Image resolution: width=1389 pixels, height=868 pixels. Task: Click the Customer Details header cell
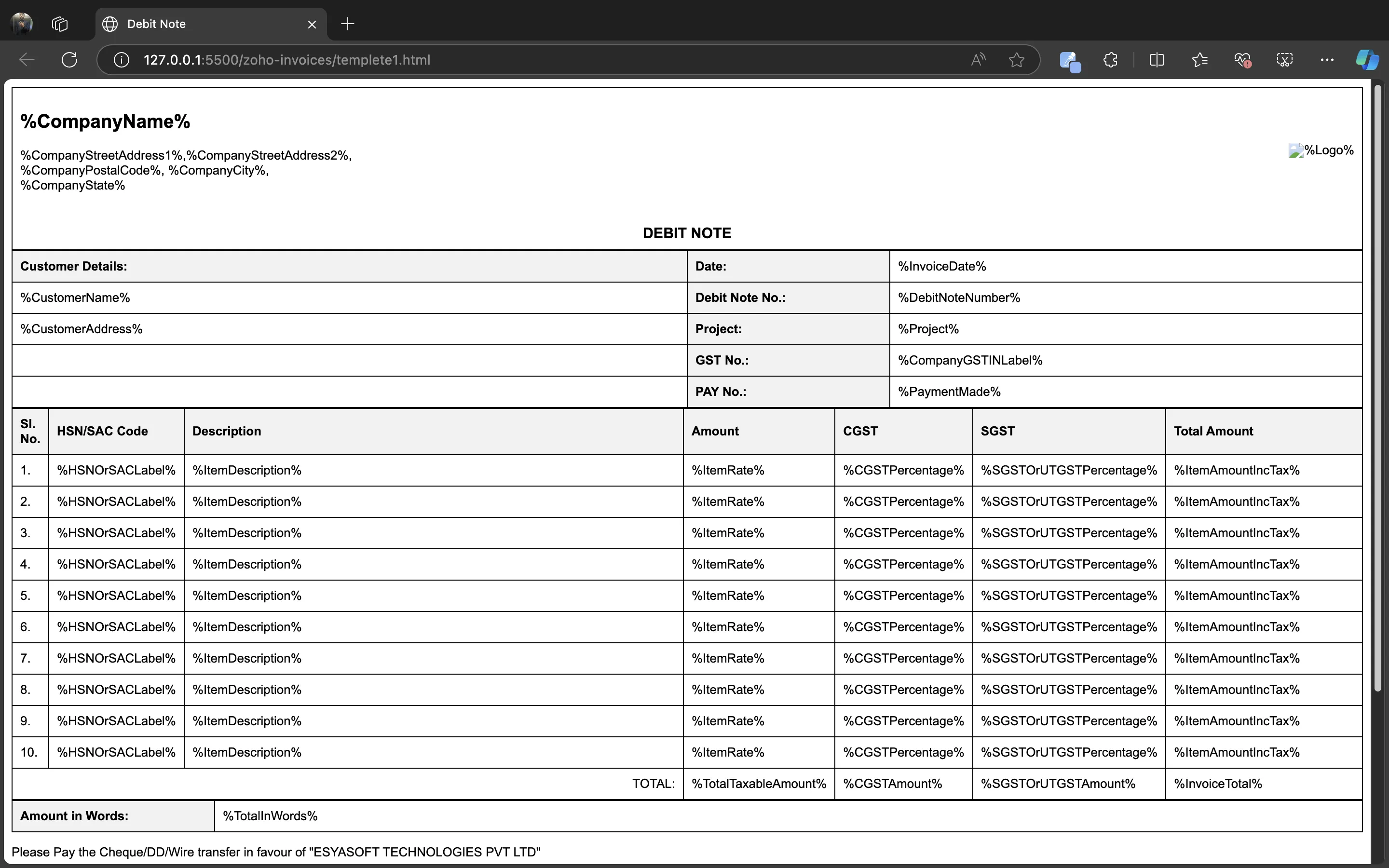(349, 266)
